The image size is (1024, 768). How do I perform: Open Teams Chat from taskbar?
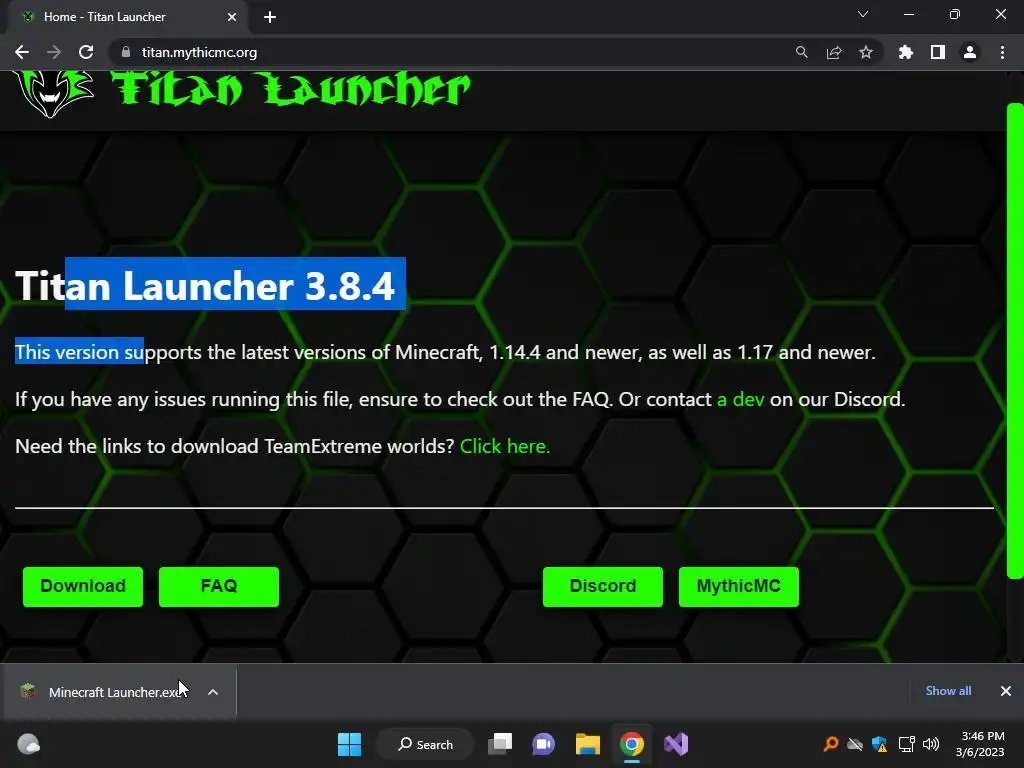point(543,744)
